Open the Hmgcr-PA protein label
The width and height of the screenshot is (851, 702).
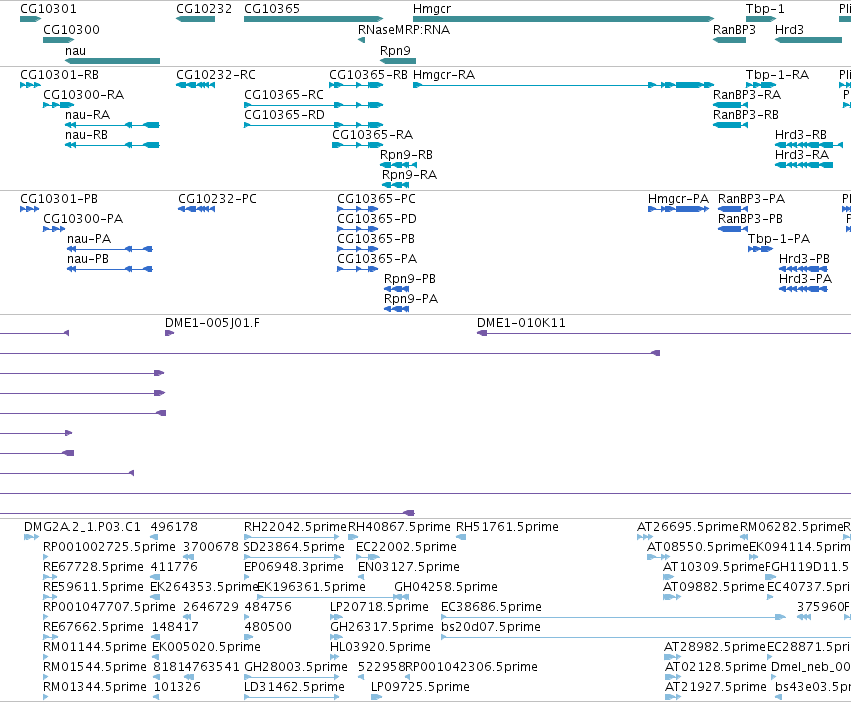pos(678,199)
